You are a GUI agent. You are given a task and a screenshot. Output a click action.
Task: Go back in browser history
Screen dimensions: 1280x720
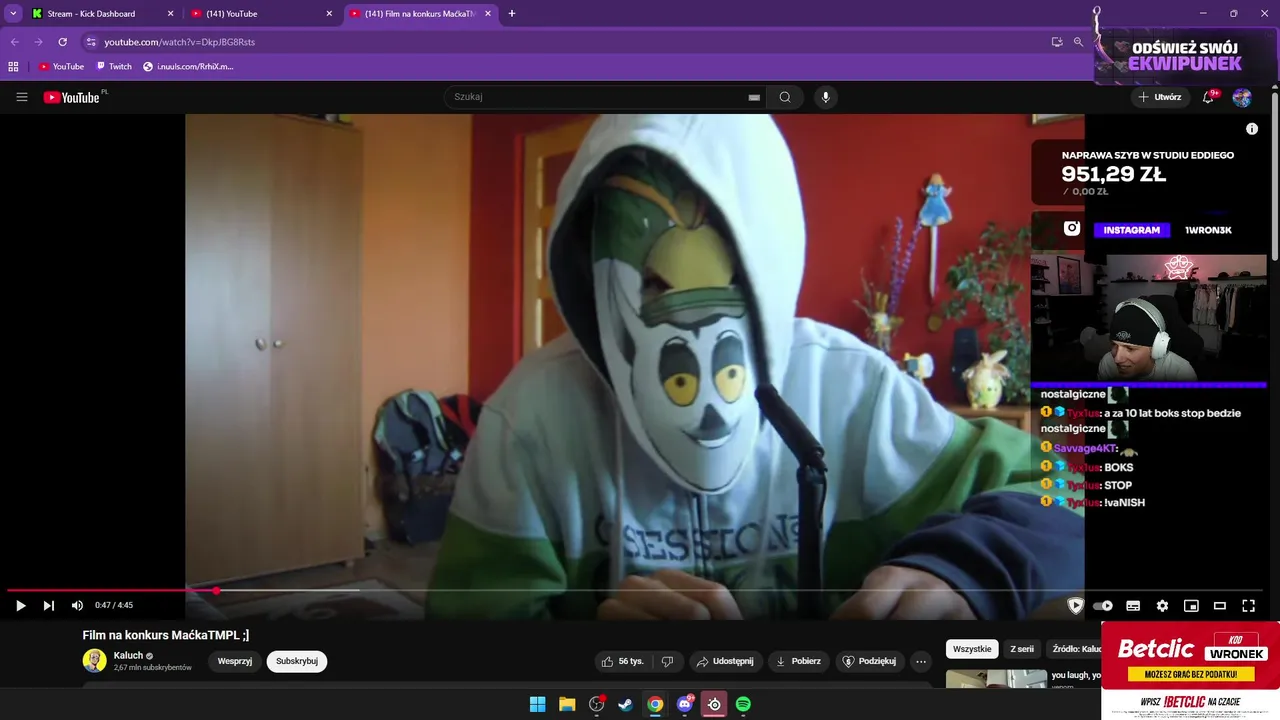[15, 42]
